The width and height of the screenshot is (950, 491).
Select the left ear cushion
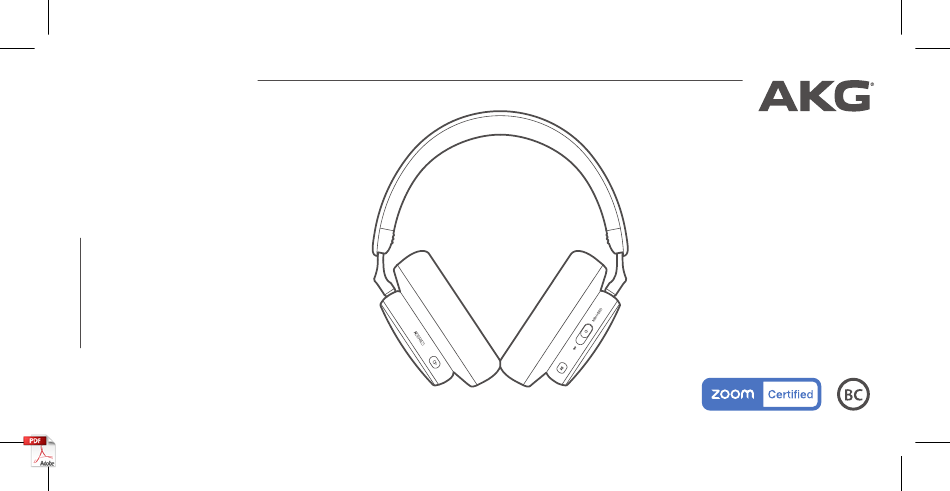tap(445, 318)
